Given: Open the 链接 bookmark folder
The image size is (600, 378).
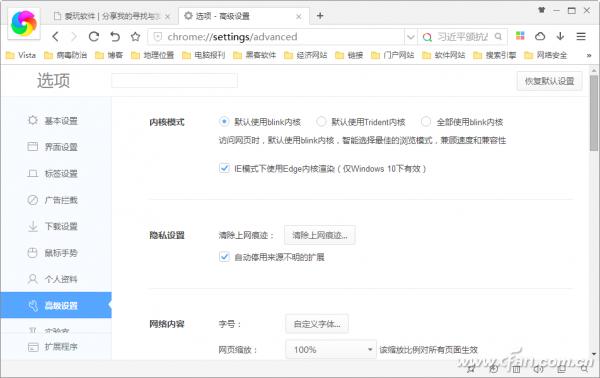Looking at the screenshot, I should 349,55.
